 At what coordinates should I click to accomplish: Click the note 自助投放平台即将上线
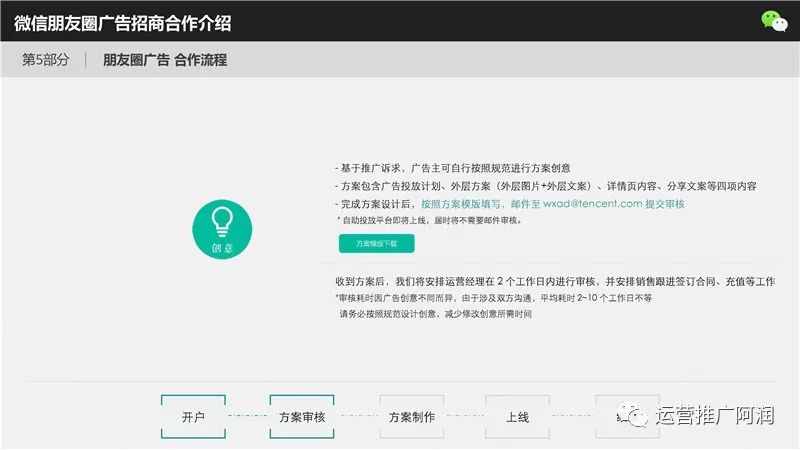click(x=429, y=220)
